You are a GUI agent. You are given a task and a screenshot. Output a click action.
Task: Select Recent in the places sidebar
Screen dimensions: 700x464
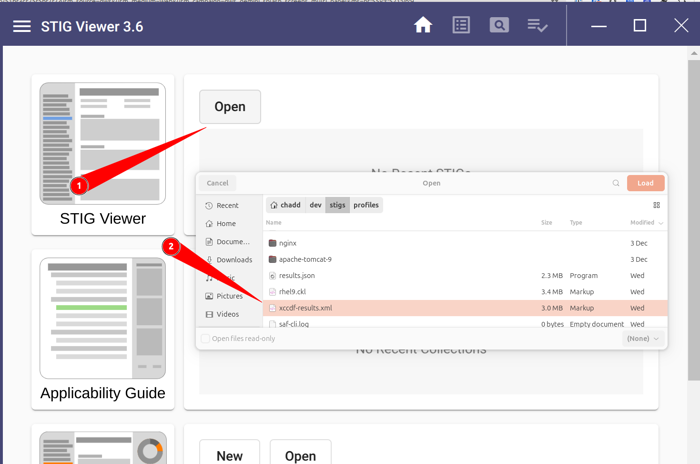[227, 206]
